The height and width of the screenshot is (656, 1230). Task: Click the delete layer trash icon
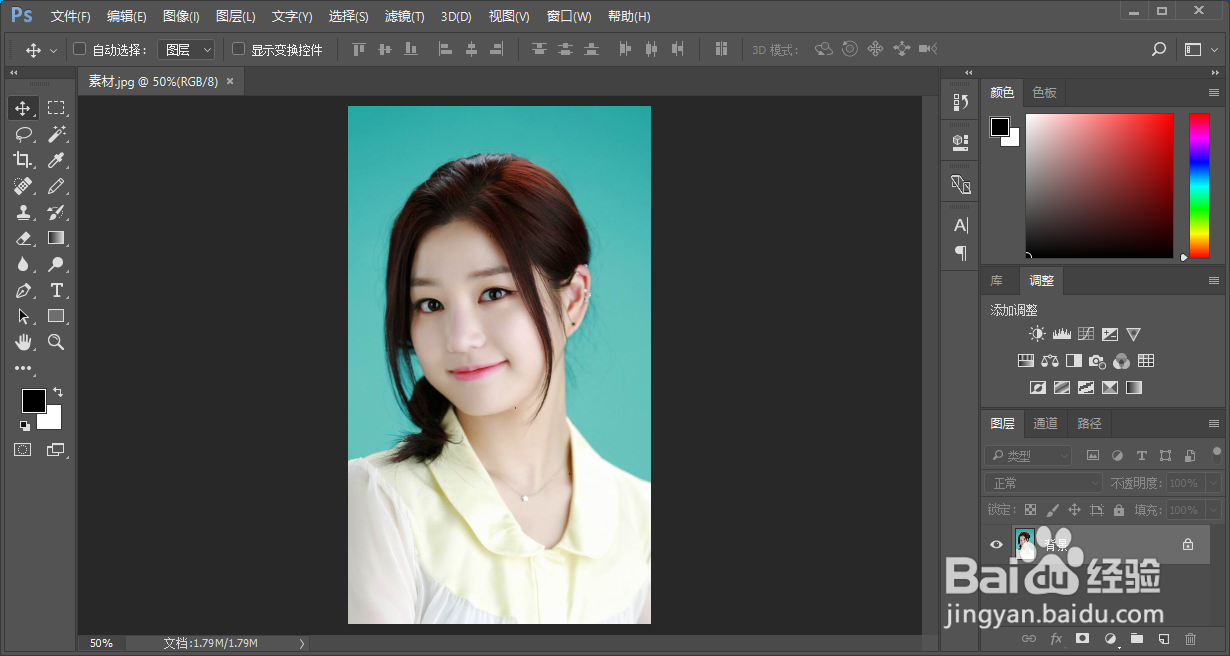[x=1190, y=638]
